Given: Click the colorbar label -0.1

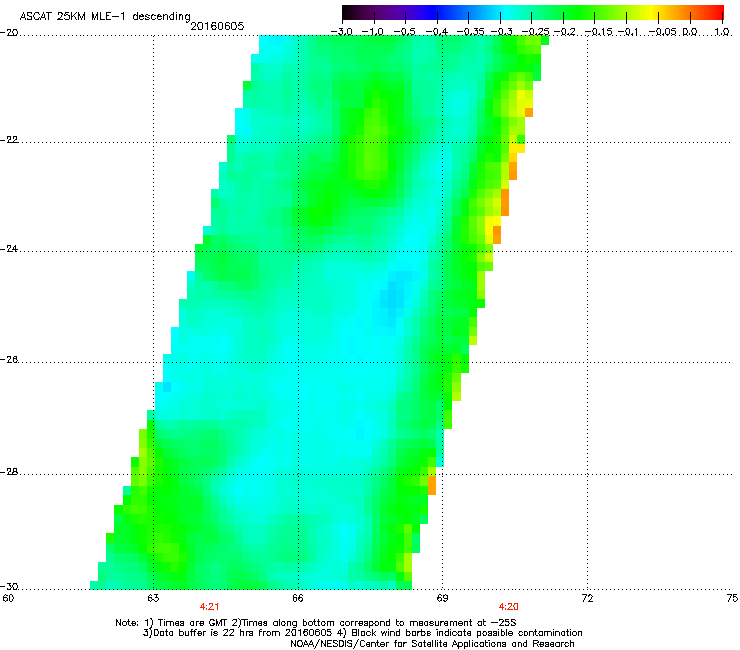Looking at the screenshot, I should [x=627, y=32].
